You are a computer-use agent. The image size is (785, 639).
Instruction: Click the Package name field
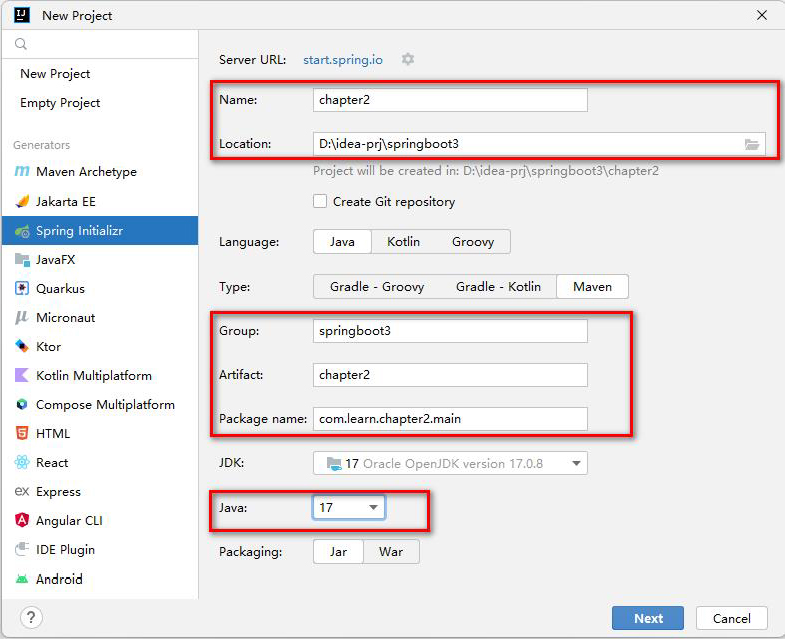tap(450, 419)
